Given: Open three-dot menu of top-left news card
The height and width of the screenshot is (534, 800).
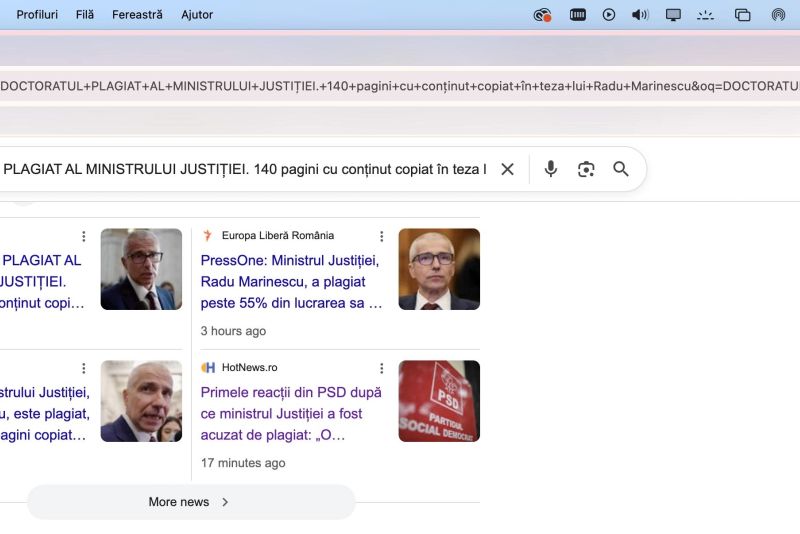Looking at the screenshot, I should (84, 236).
